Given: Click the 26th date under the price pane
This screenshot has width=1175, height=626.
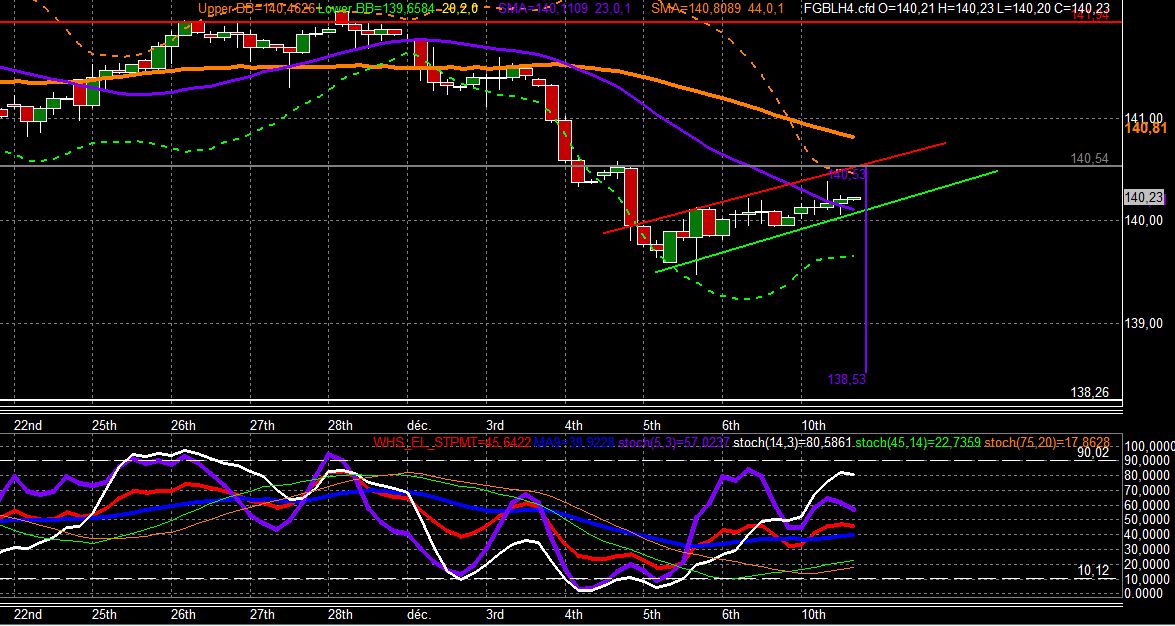Looking at the screenshot, I should click(x=183, y=425).
